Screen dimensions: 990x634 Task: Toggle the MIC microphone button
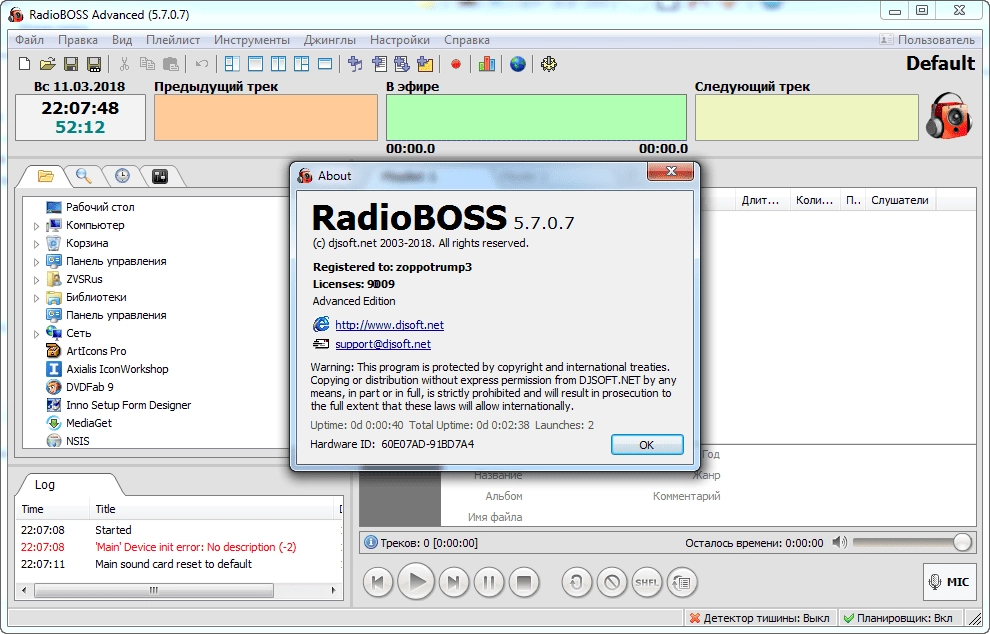coord(949,582)
